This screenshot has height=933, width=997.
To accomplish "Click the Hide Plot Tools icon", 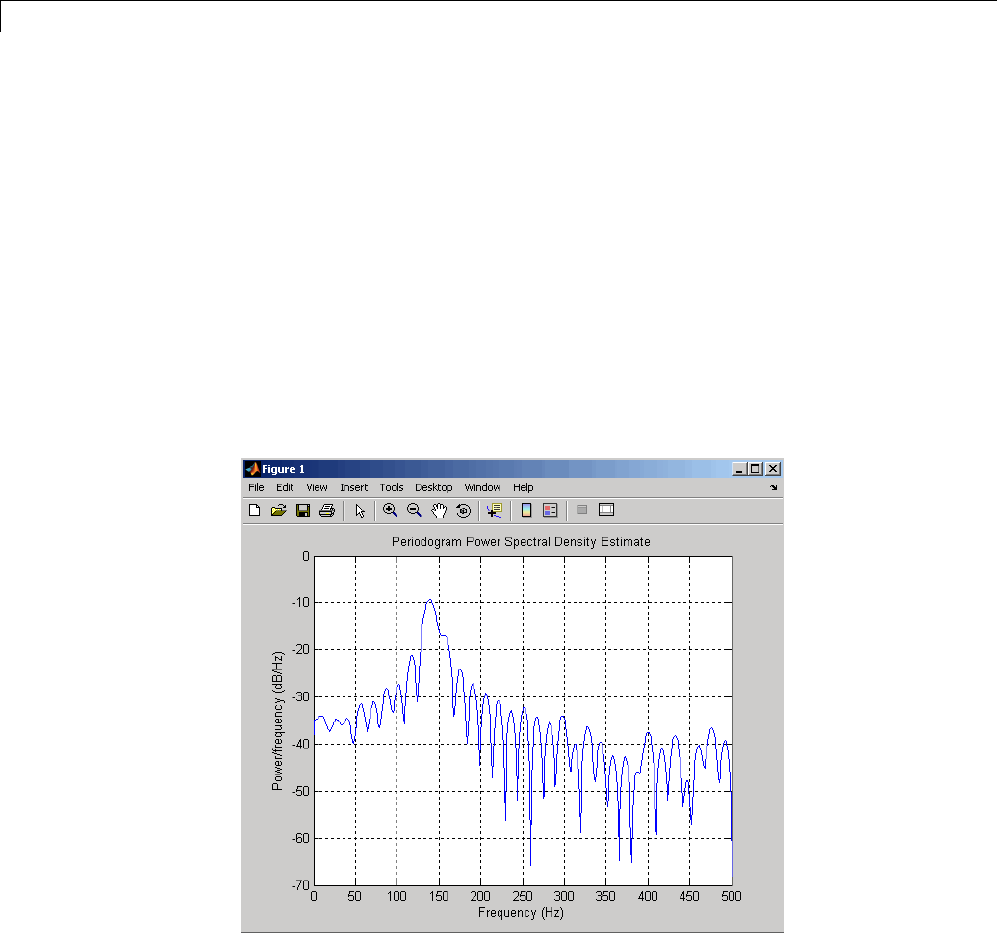I will point(582,510).
